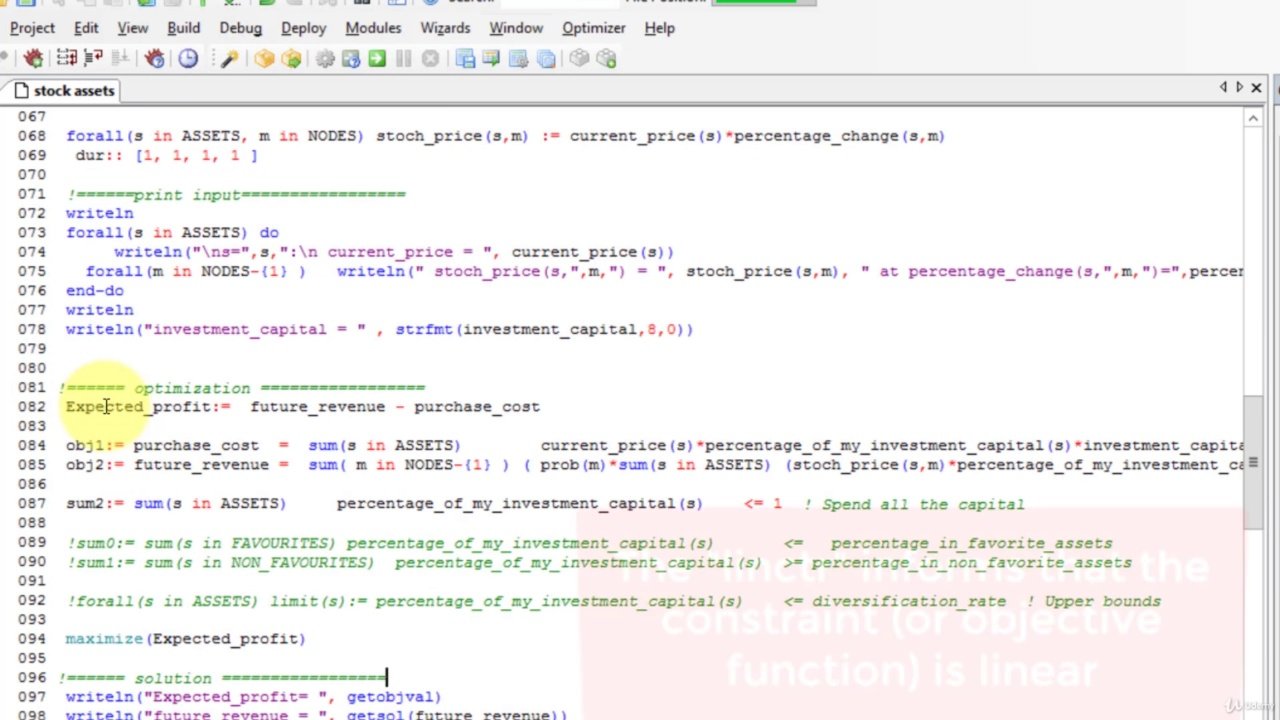
Task: Click 'stoch_price(s,m) :=' on line 068
Action: coord(467,136)
